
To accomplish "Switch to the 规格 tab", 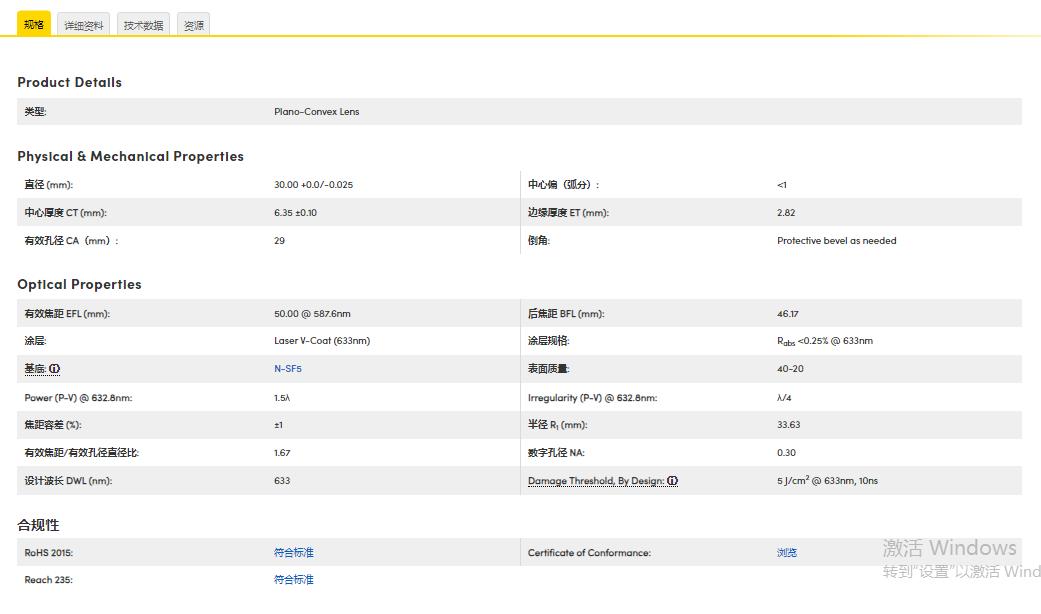I will pos(34,25).
